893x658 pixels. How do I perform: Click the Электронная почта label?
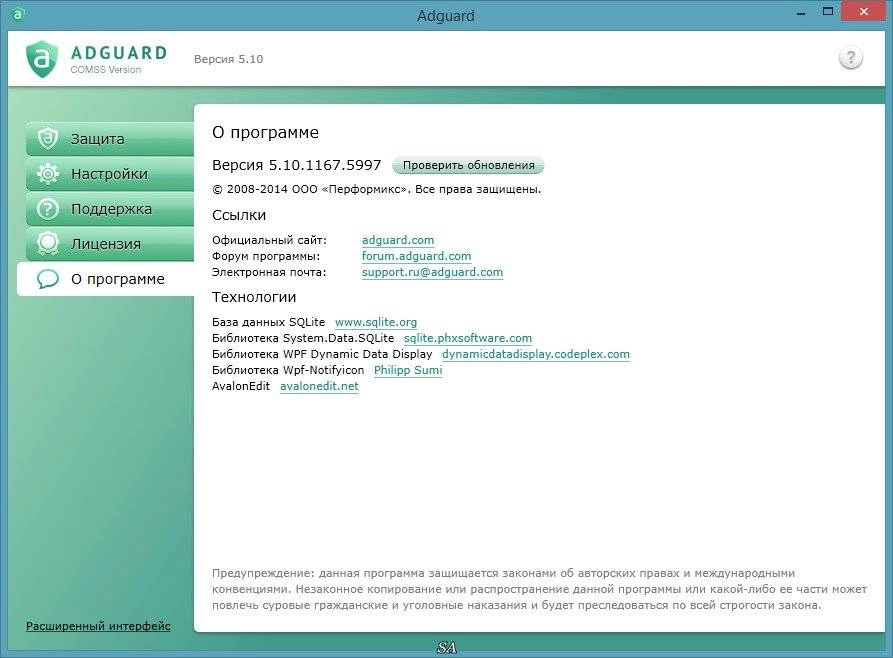(x=269, y=272)
